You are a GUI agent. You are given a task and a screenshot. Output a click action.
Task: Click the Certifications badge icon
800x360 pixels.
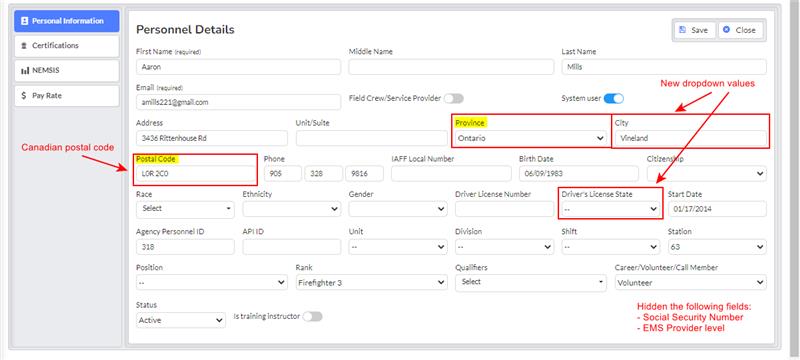tap(24, 46)
